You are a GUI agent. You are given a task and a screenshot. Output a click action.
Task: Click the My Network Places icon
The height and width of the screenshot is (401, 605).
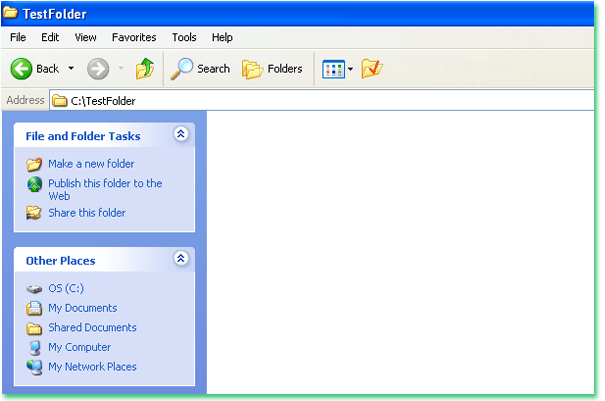coord(34,367)
